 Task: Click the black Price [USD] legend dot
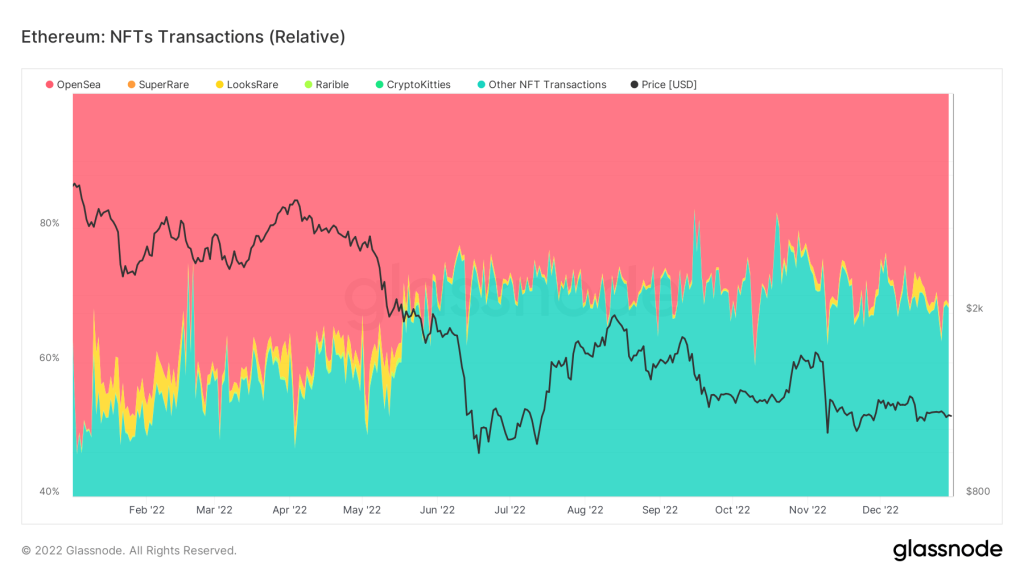636,85
